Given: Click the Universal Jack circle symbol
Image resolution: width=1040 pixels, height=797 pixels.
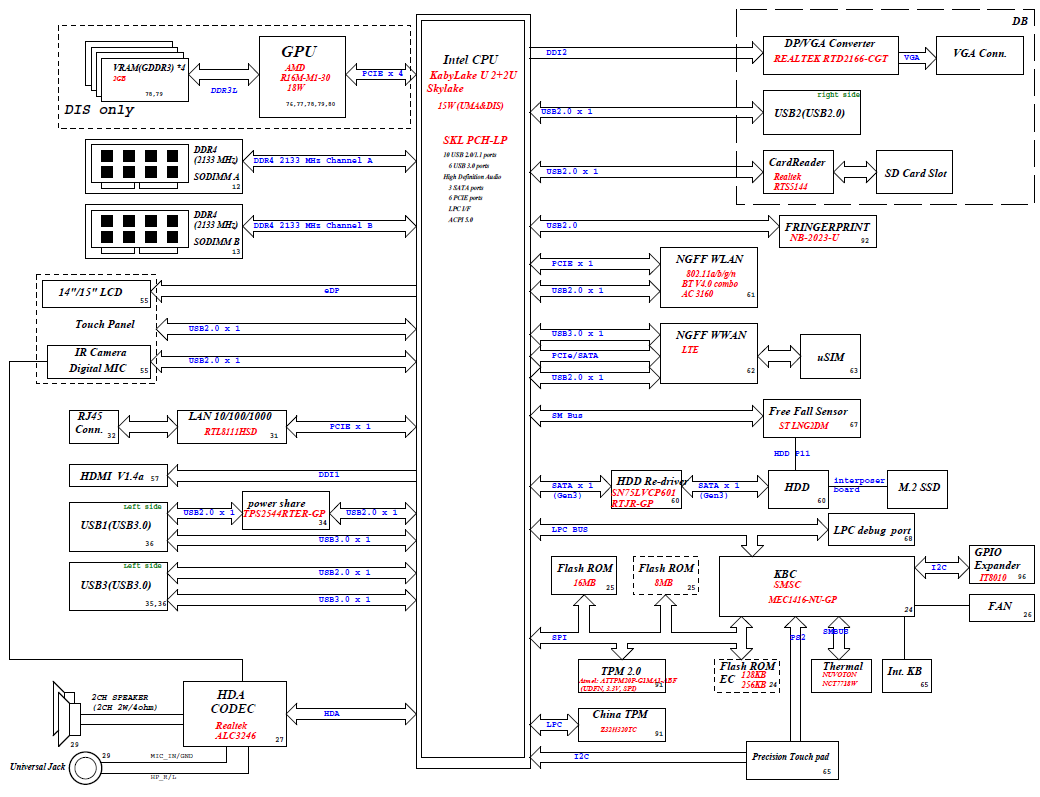Looking at the screenshot, I should tap(86, 768).
